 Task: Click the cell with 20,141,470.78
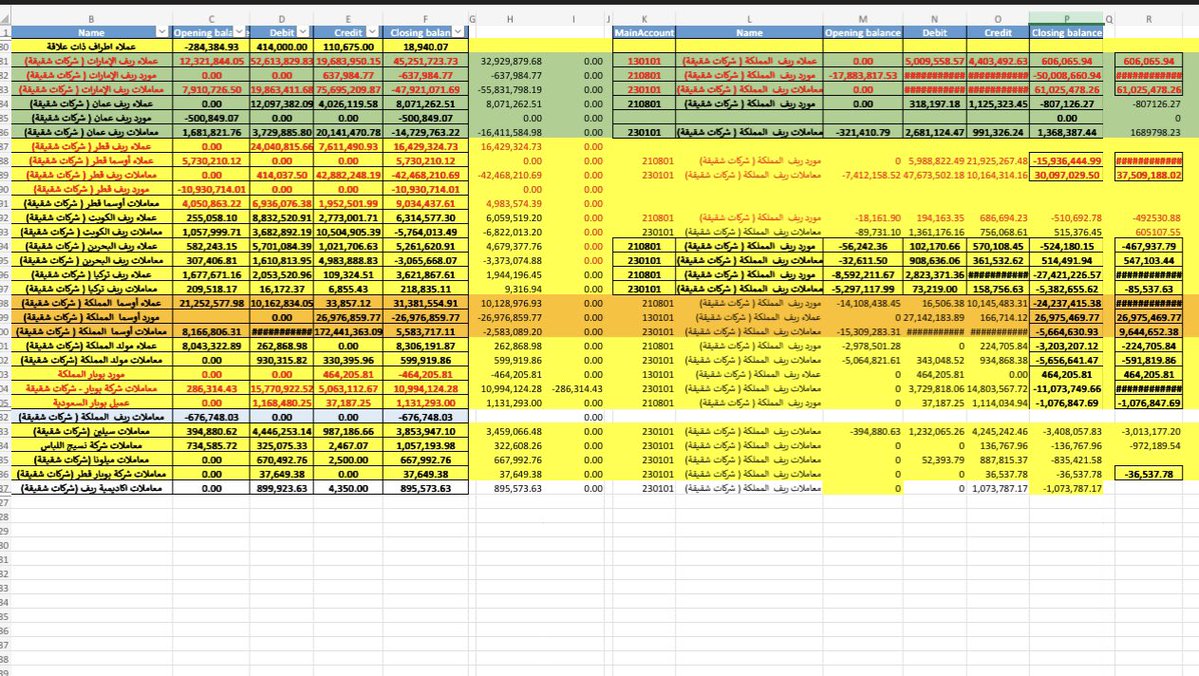click(348, 132)
